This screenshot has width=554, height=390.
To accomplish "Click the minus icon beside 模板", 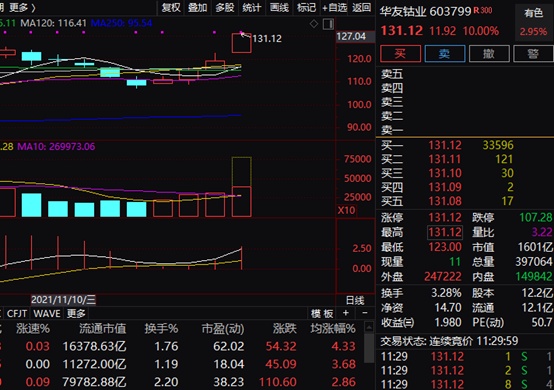I will click(365, 313).
